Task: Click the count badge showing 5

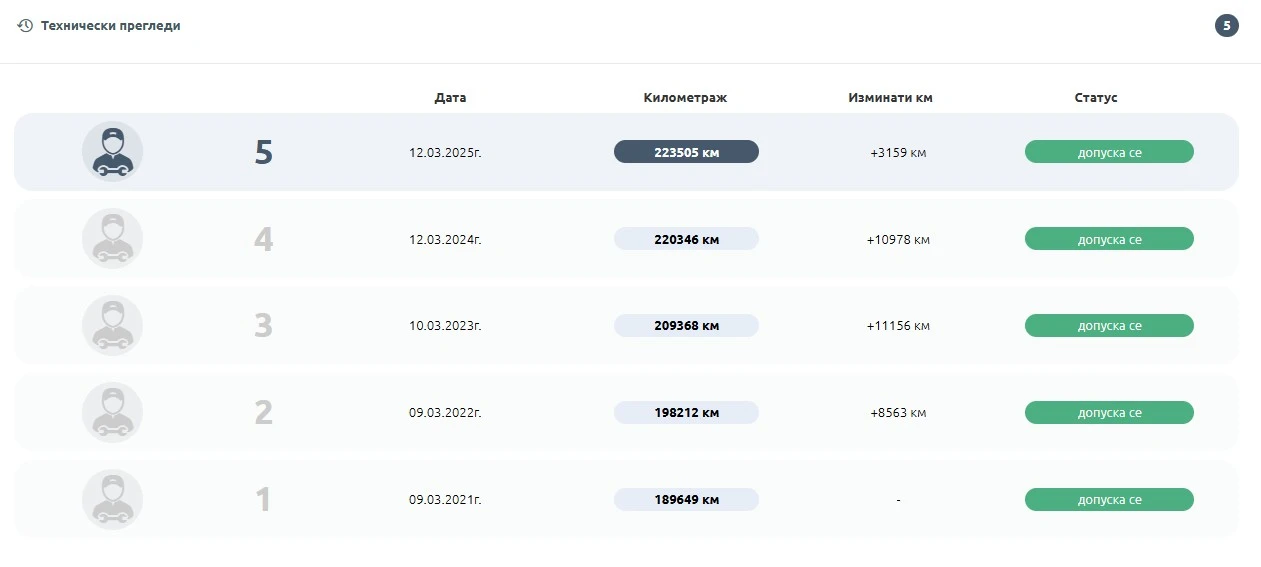Action: click(x=1226, y=26)
